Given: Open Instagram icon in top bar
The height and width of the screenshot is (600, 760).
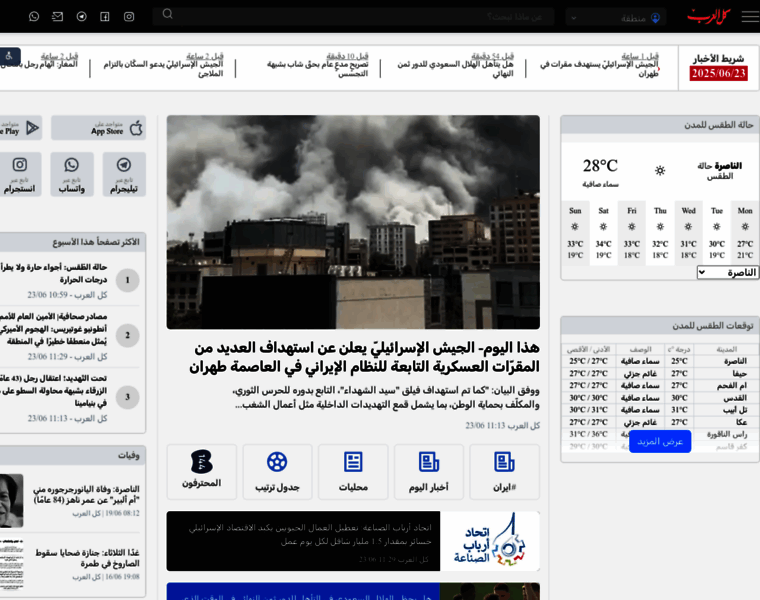Looking at the screenshot, I should [129, 16].
